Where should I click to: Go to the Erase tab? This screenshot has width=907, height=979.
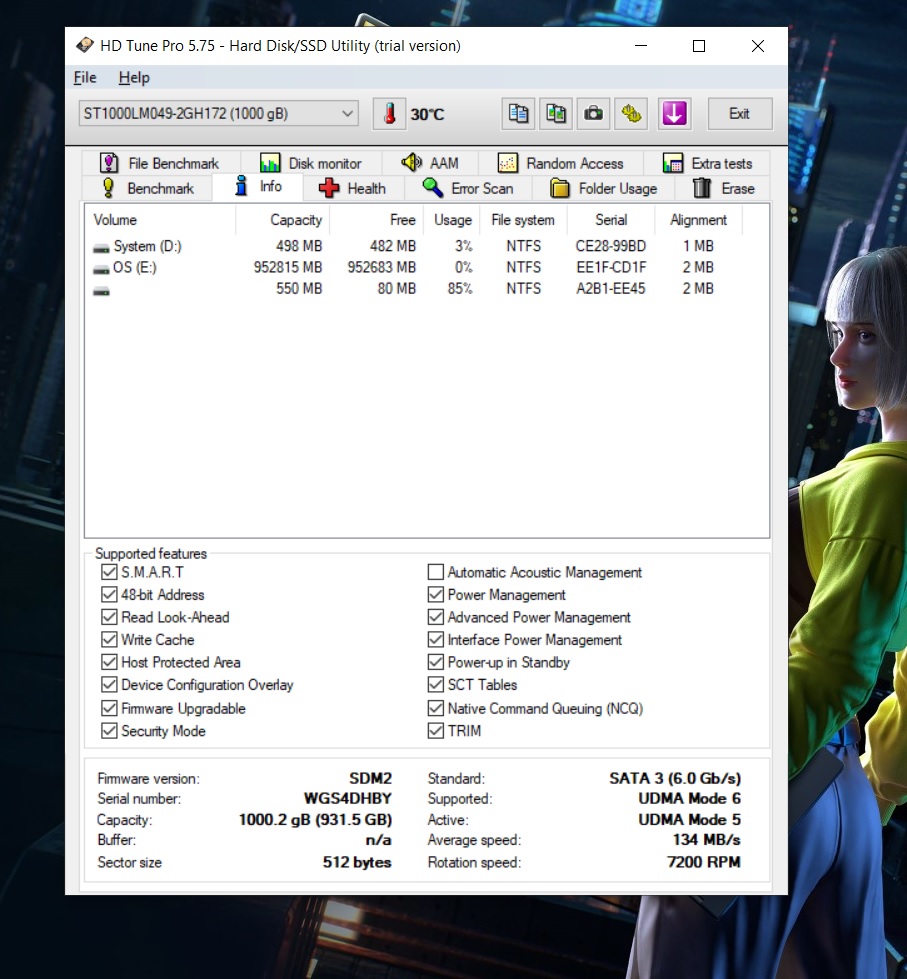[723, 189]
